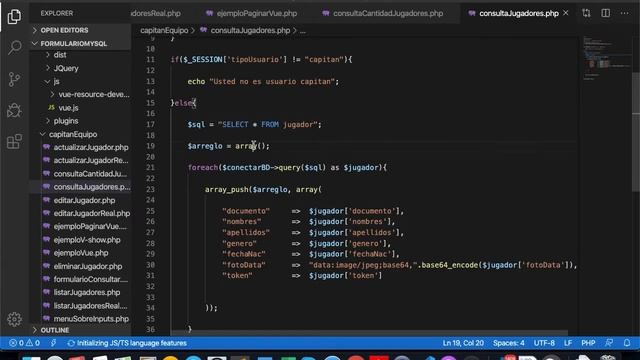Screen dimensions: 640x360
Task: Click the horizontal scrollbar under code
Action: (369, 333)
